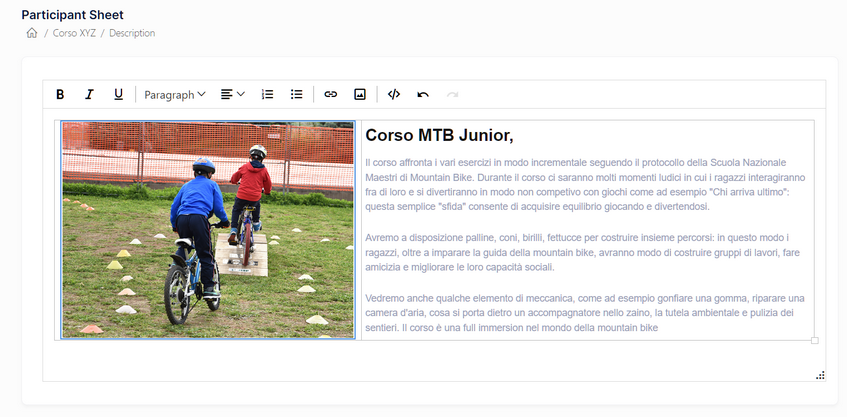The image size is (847, 417).
Task: Click paragraph starting "Avremo a disposizione"
Action: click(x=582, y=252)
